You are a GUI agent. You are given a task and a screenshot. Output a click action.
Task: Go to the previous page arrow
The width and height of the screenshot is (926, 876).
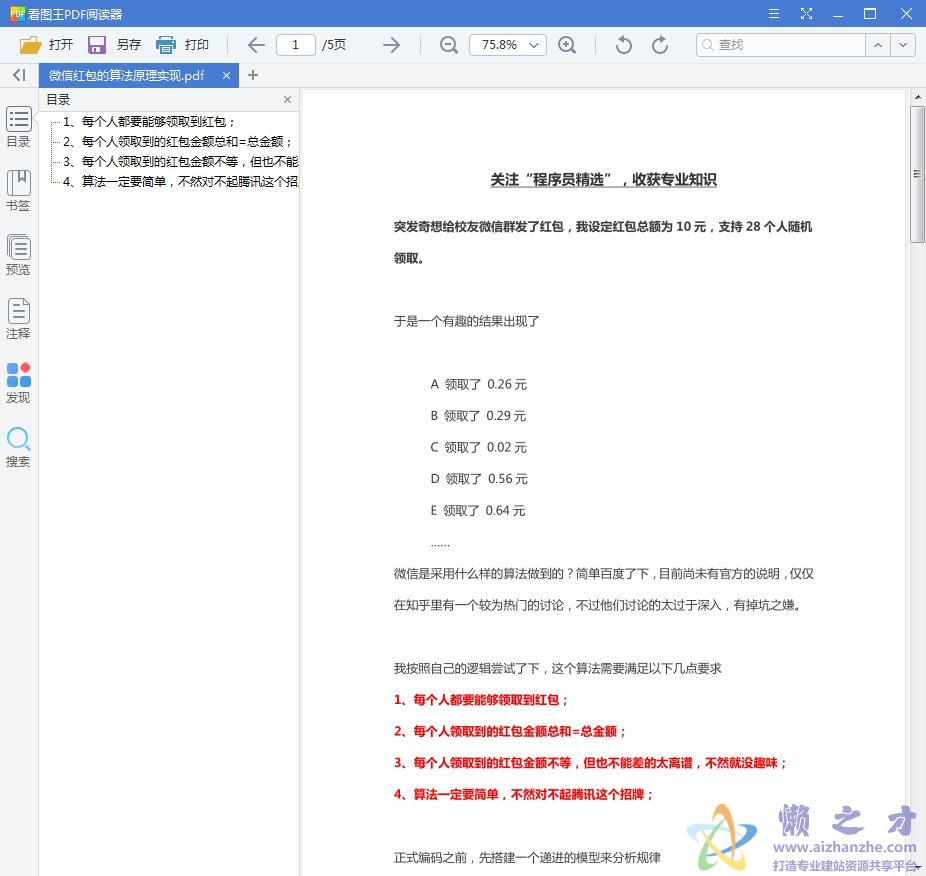tap(256, 45)
